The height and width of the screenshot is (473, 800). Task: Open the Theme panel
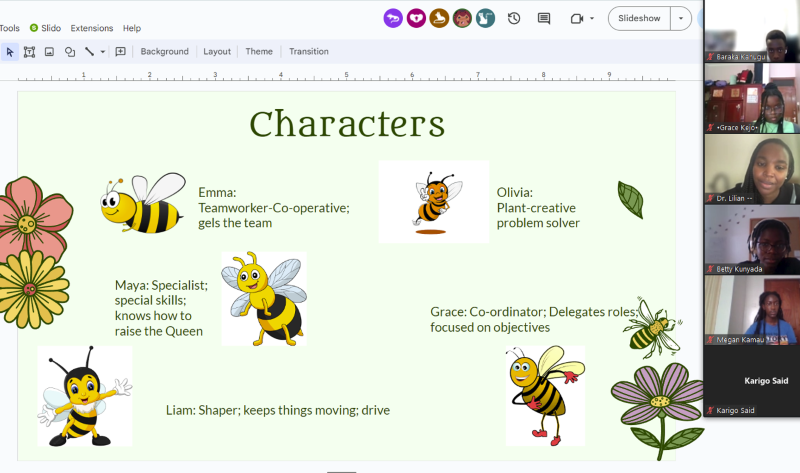point(259,51)
